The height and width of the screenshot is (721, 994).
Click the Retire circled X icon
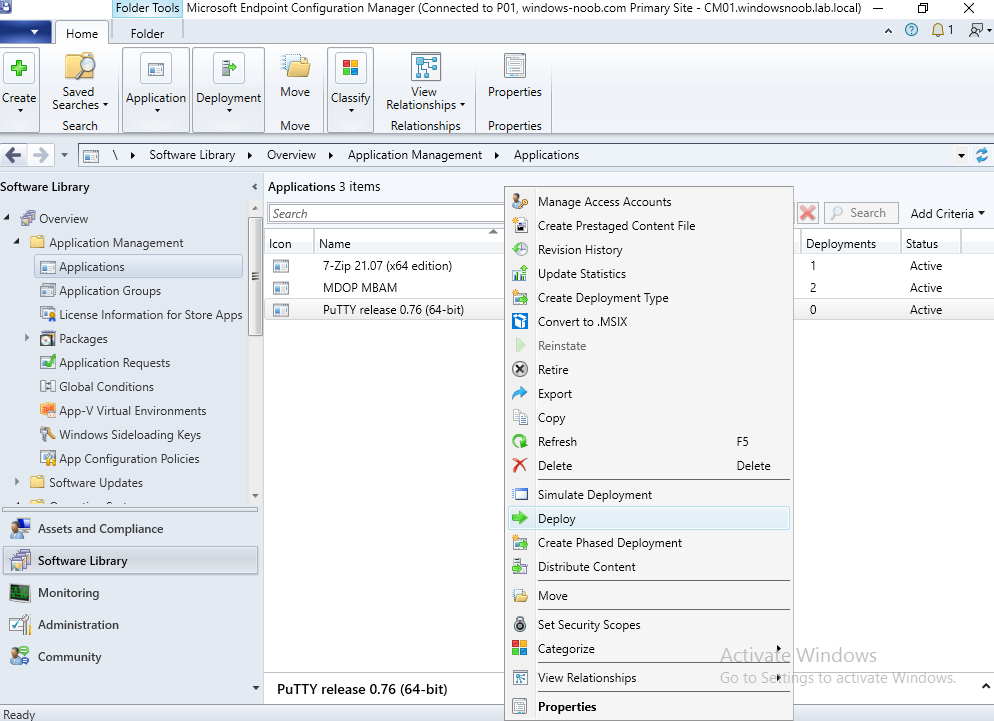[x=520, y=370]
